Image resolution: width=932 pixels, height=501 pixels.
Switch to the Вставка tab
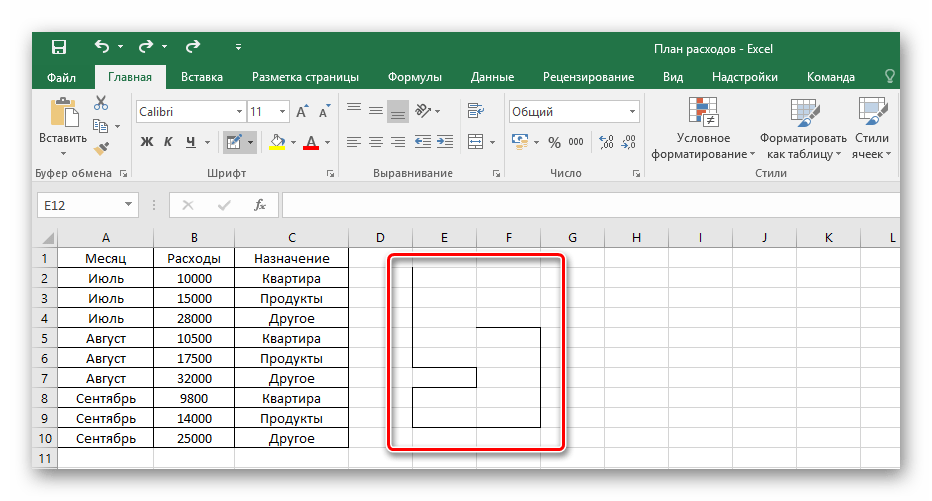pyautogui.click(x=202, y=77)
